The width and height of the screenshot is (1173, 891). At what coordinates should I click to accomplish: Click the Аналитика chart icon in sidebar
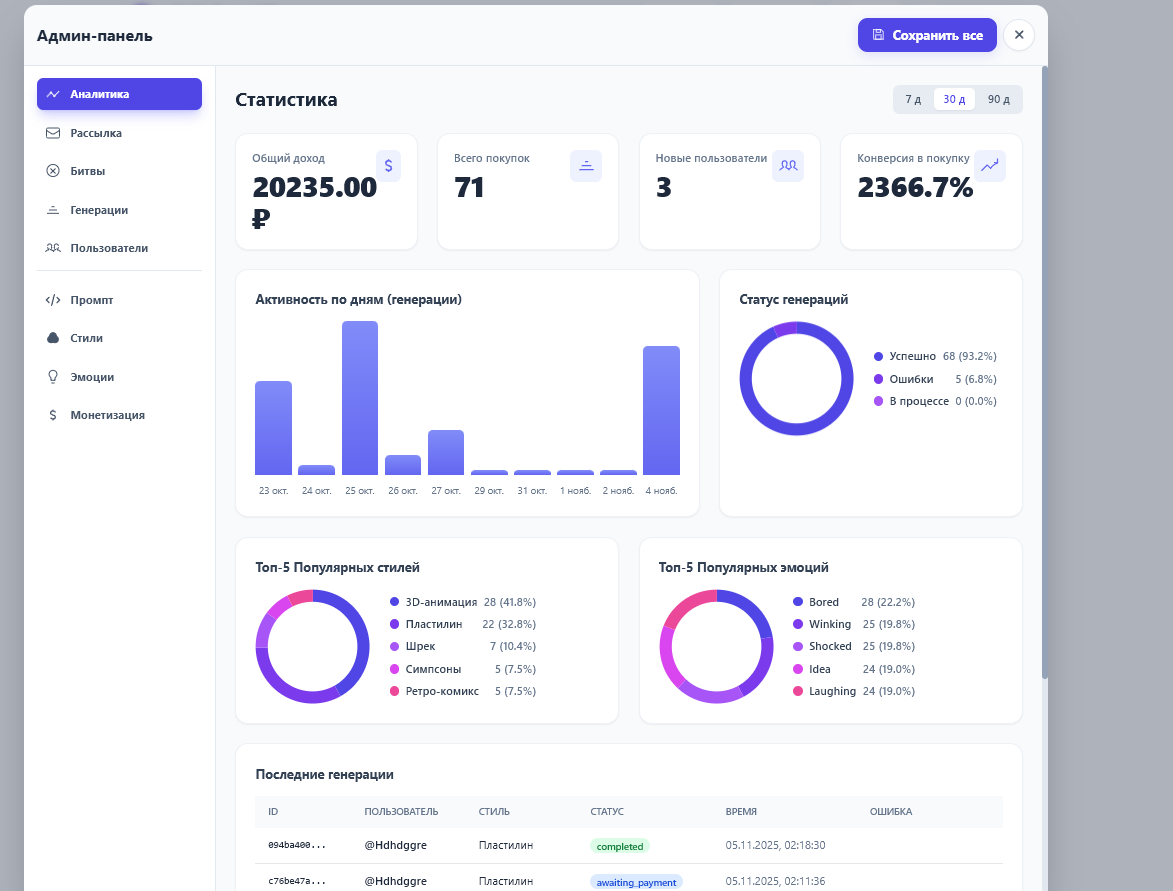[x=53, y=94]
